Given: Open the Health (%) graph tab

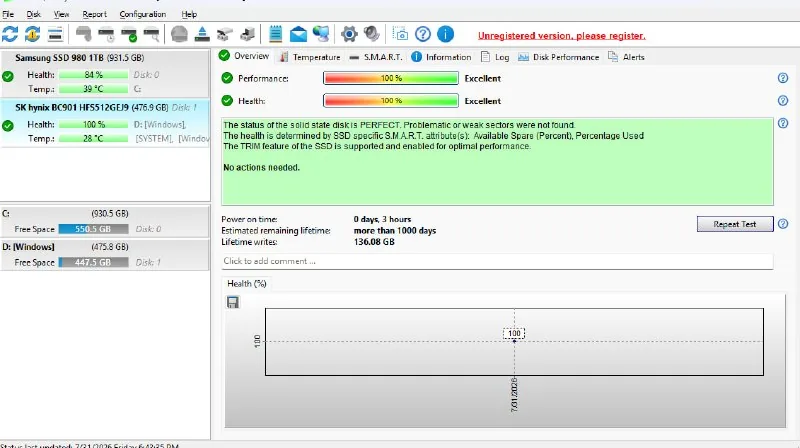Looking at the screenshot, I should click(246, 284).
